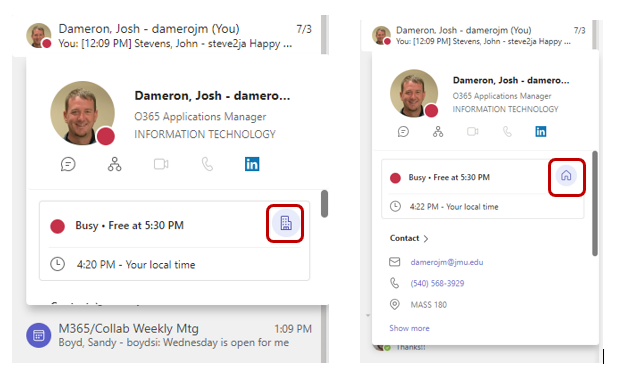The width and height of the screenshot is (618, 383).
Task: Expand the Contact section chevron
Action: (426, 238)
